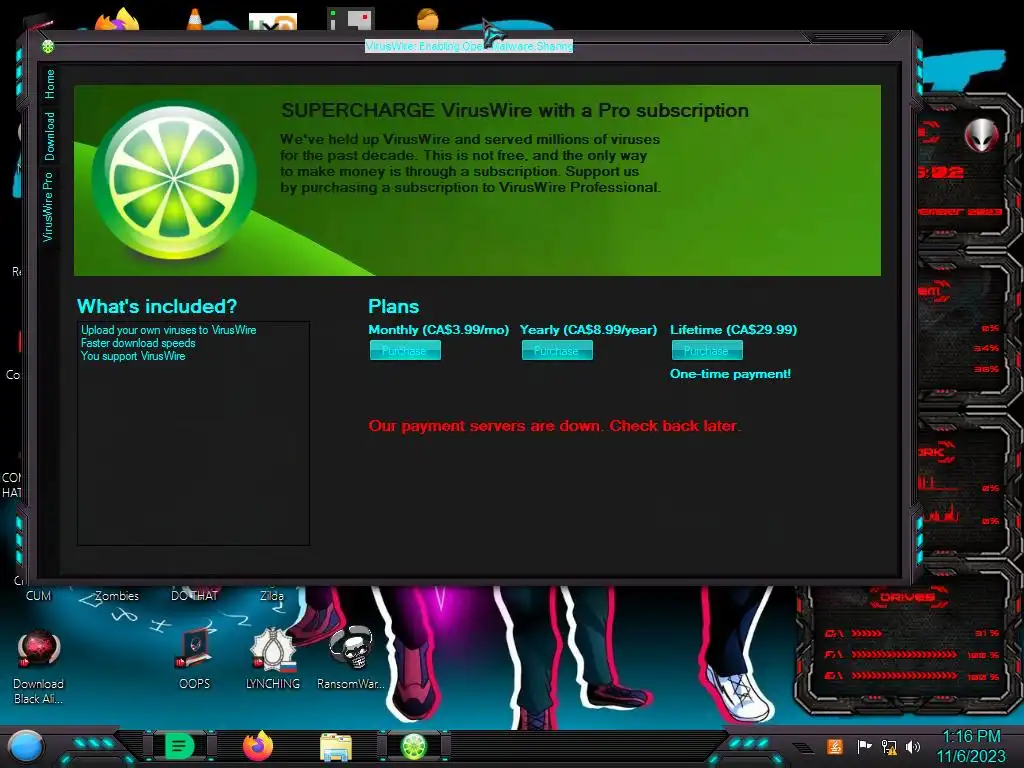Open the Download tab
Viewport: 1024px width, 768px height.
(50, 136)
